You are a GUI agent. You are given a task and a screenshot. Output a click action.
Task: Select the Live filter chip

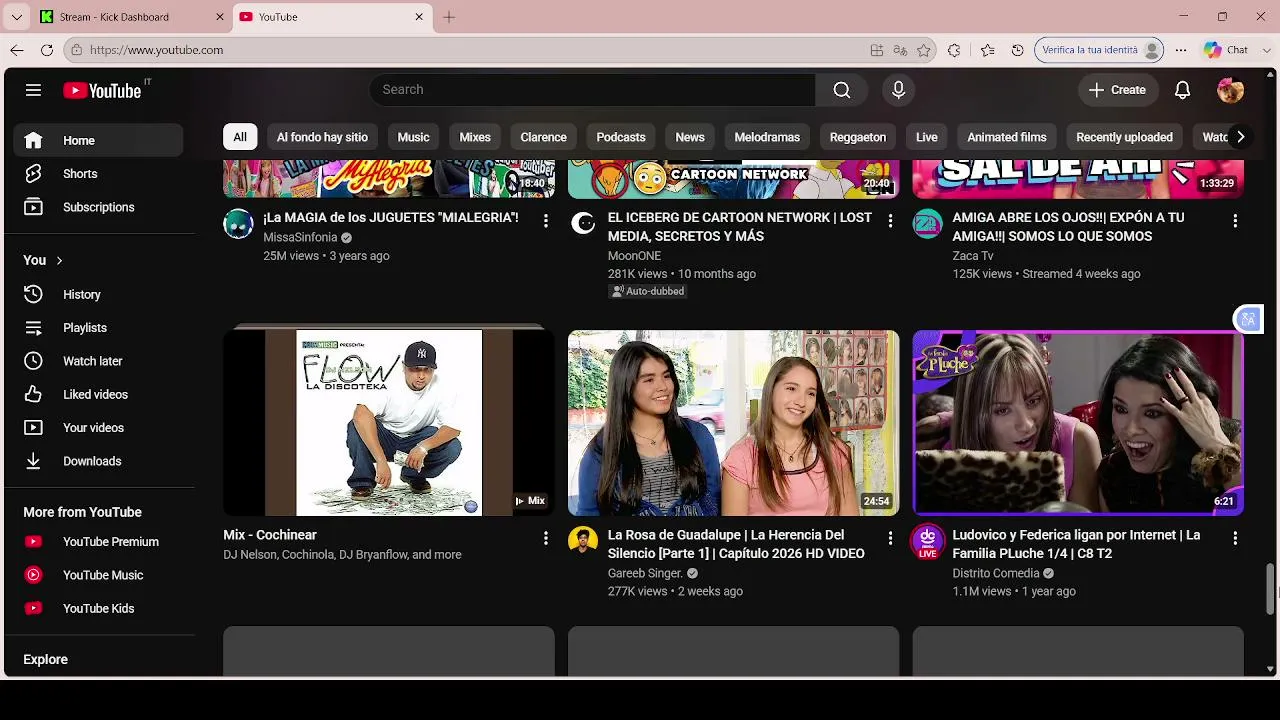(927, 137)
